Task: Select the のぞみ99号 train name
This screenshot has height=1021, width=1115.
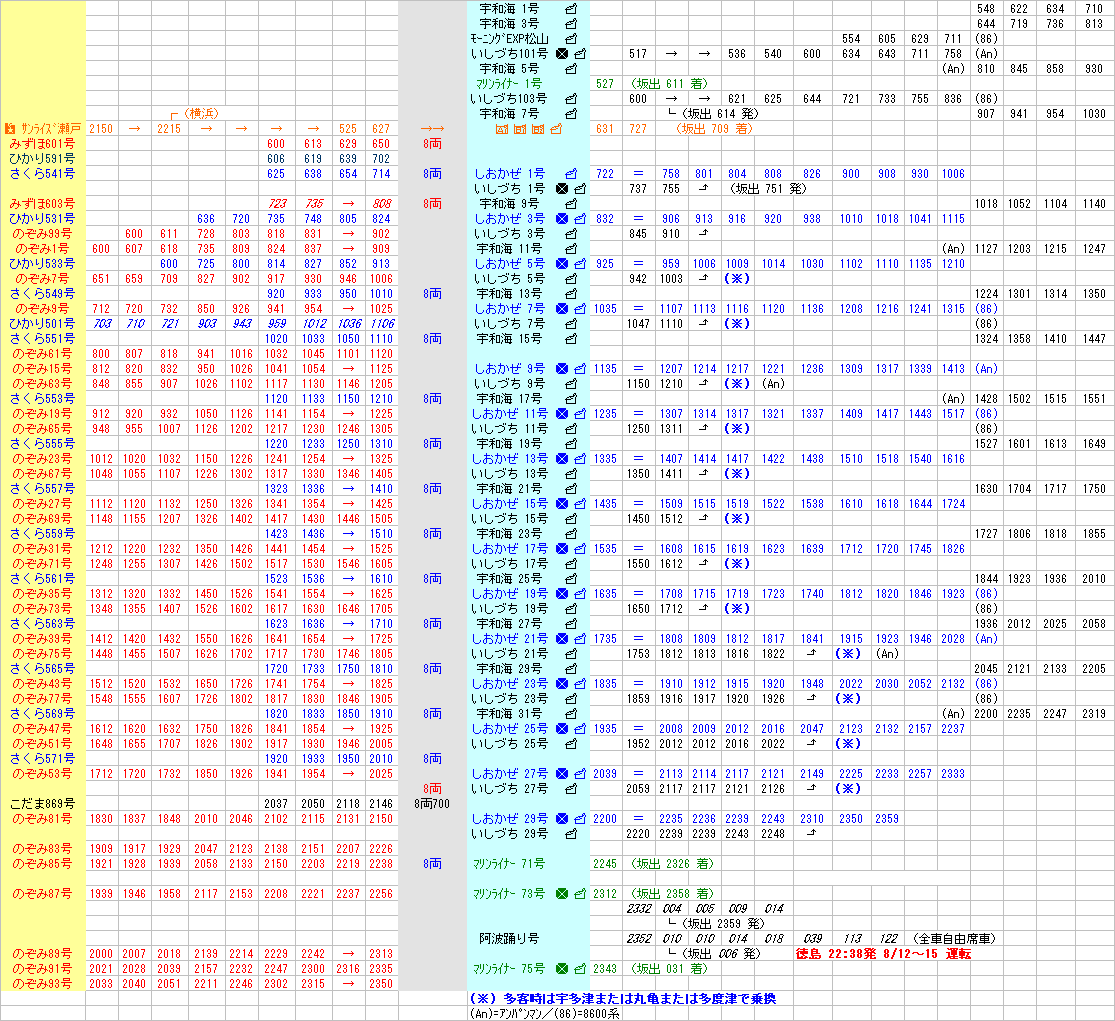Action: click(42, 234)
